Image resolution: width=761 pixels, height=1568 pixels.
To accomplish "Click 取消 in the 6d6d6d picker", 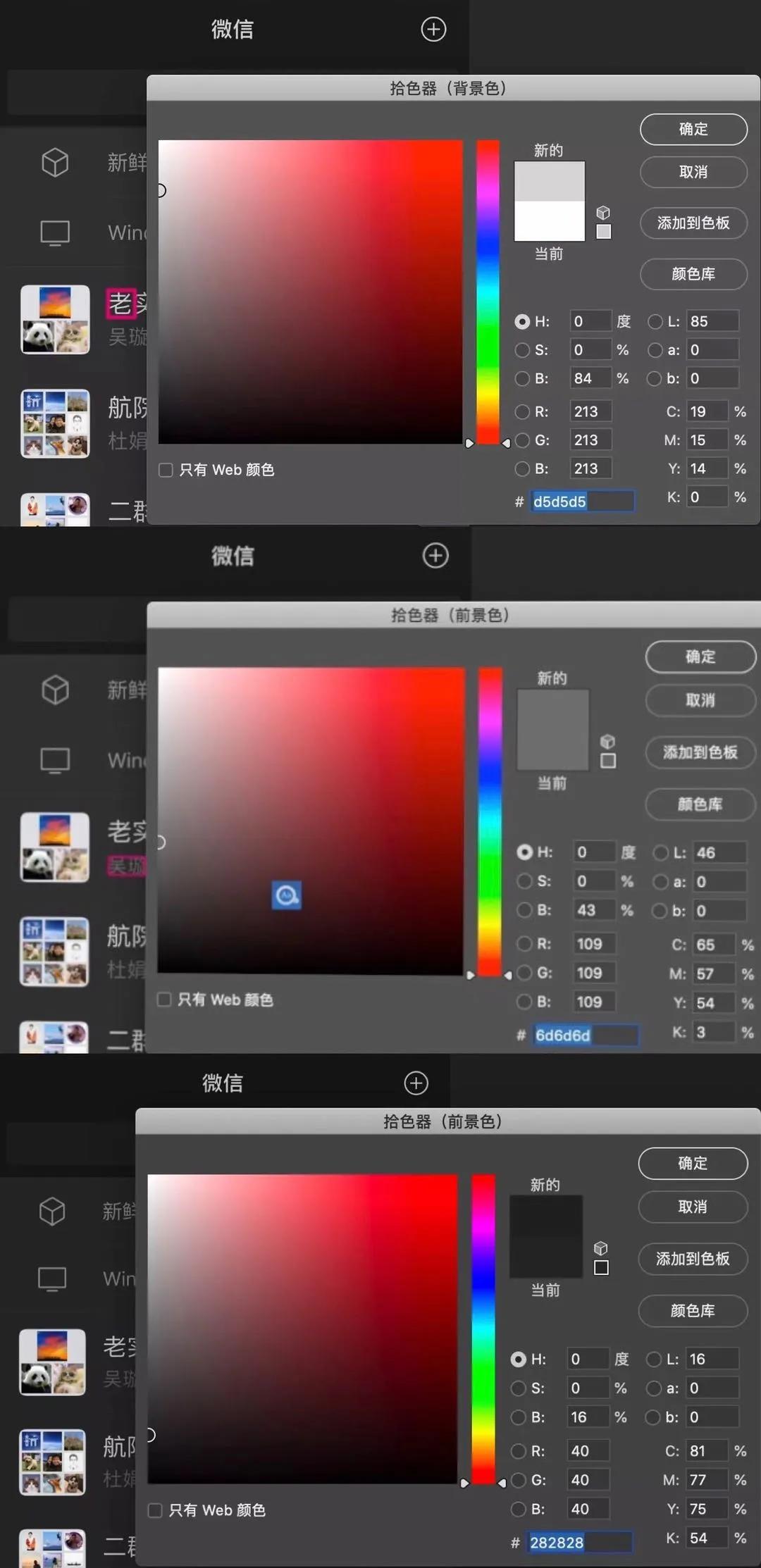I will (700, 700).
